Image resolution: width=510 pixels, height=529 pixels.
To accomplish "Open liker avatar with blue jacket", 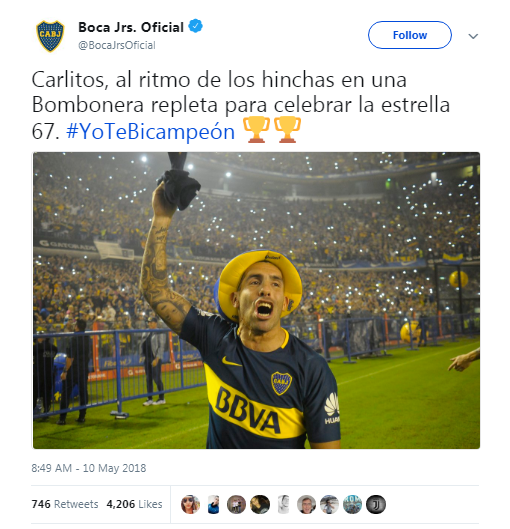I will [x=214, y=504].
